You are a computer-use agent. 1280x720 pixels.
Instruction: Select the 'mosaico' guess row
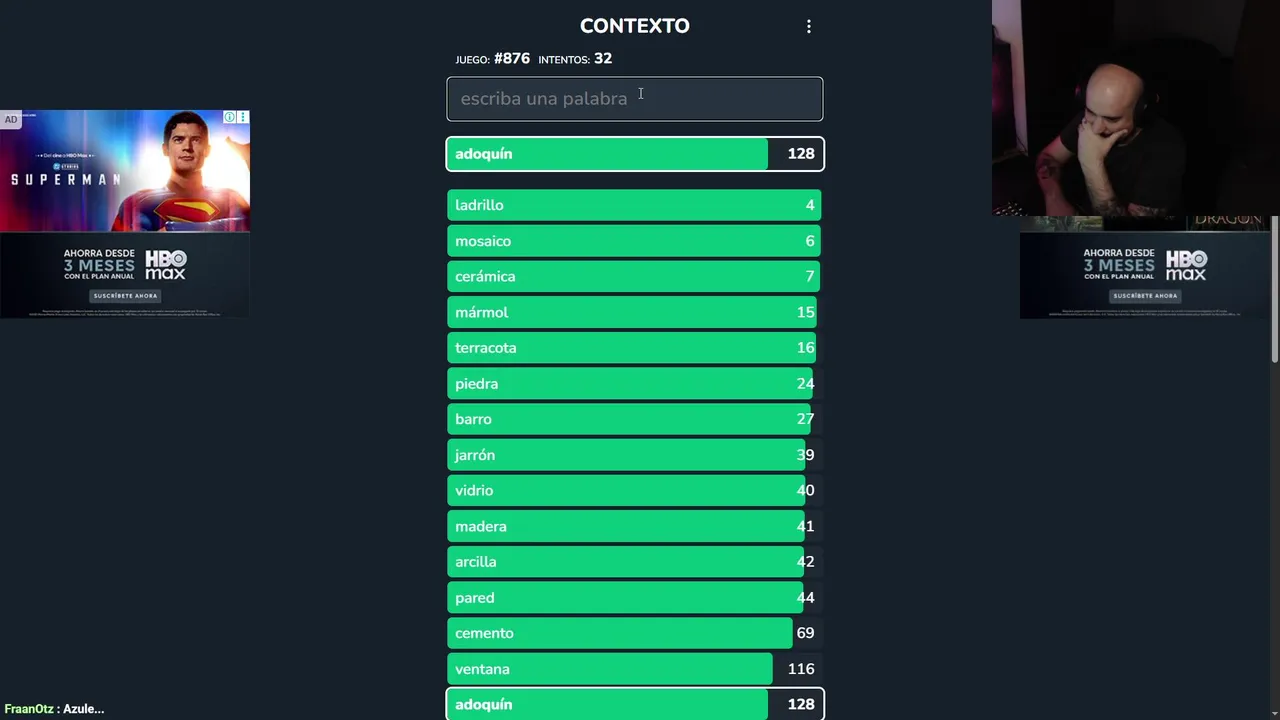(x=634, y=241)
